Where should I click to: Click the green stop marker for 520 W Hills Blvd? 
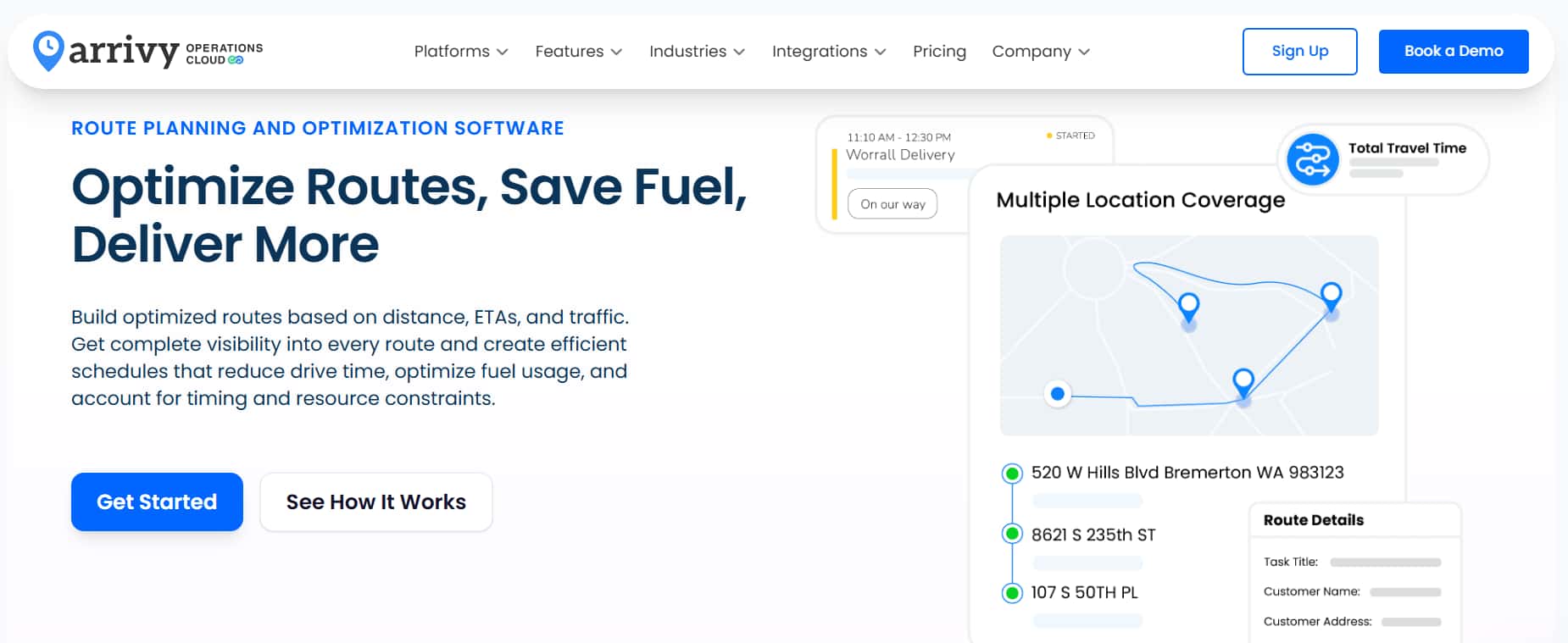(1012, 474)
